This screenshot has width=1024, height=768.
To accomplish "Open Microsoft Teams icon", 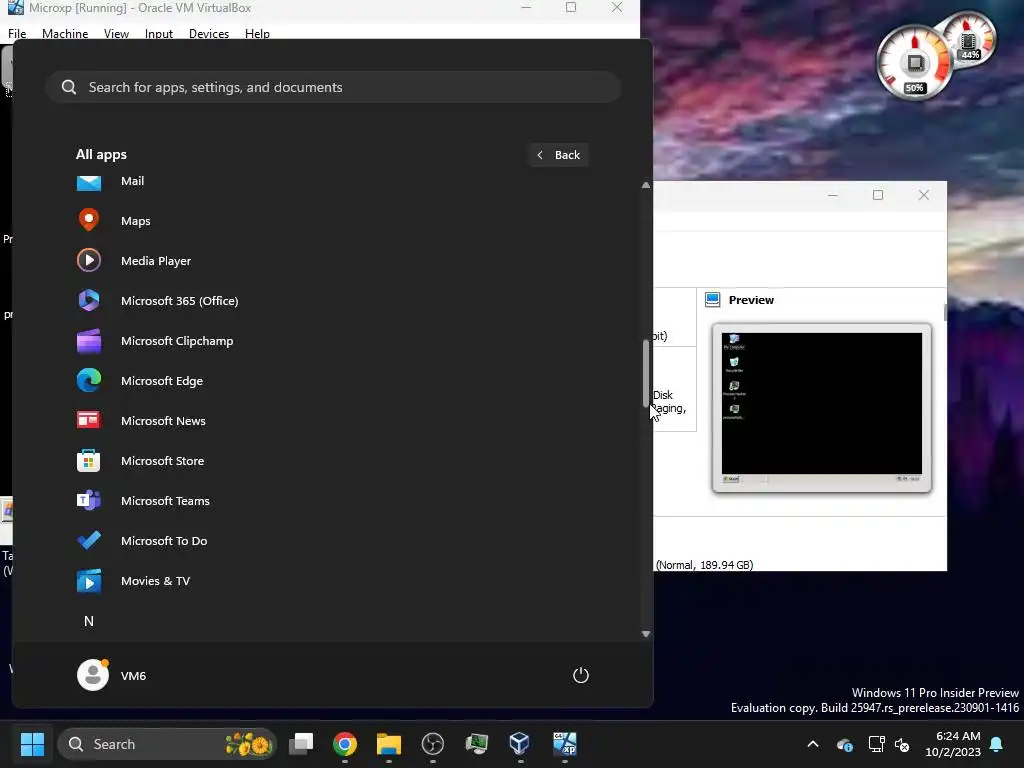I will click(x=89, y=500).
